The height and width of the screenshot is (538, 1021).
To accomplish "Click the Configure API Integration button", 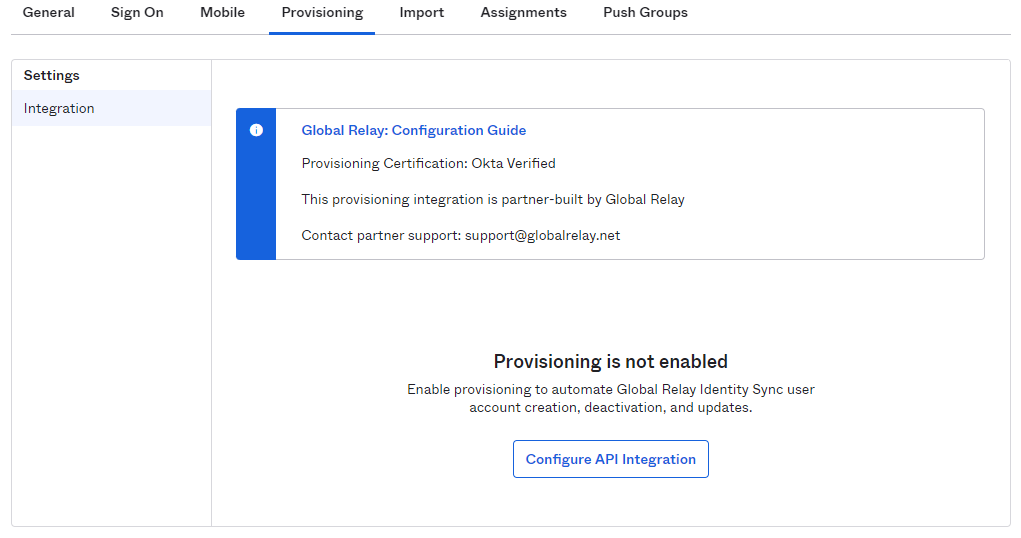I will coord(611,459).
